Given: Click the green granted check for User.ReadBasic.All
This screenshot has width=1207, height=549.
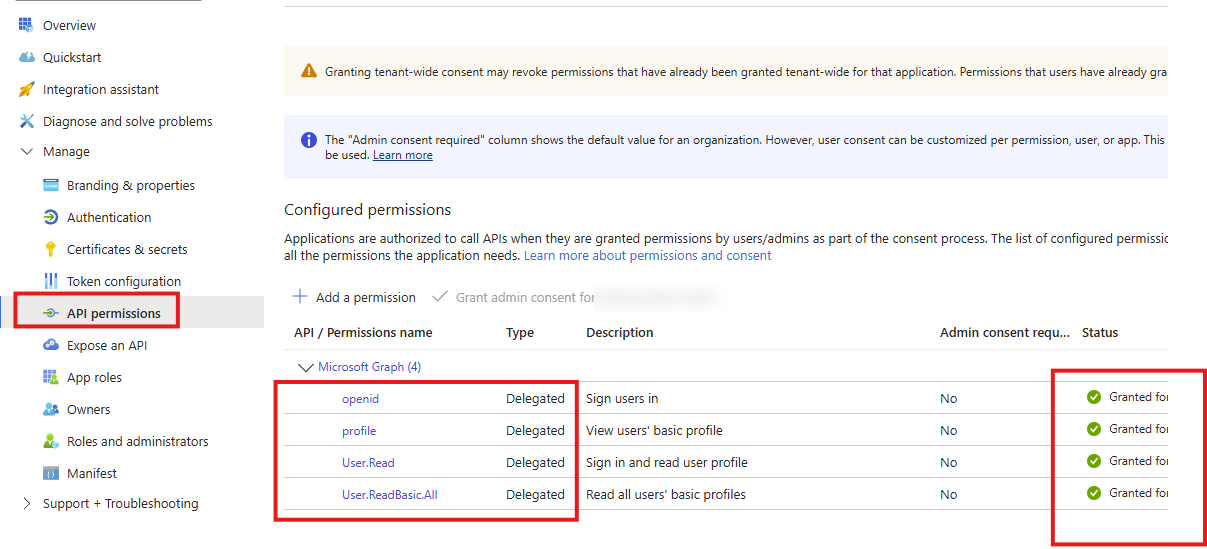Looking at the screenshot, I should 1094,493.
